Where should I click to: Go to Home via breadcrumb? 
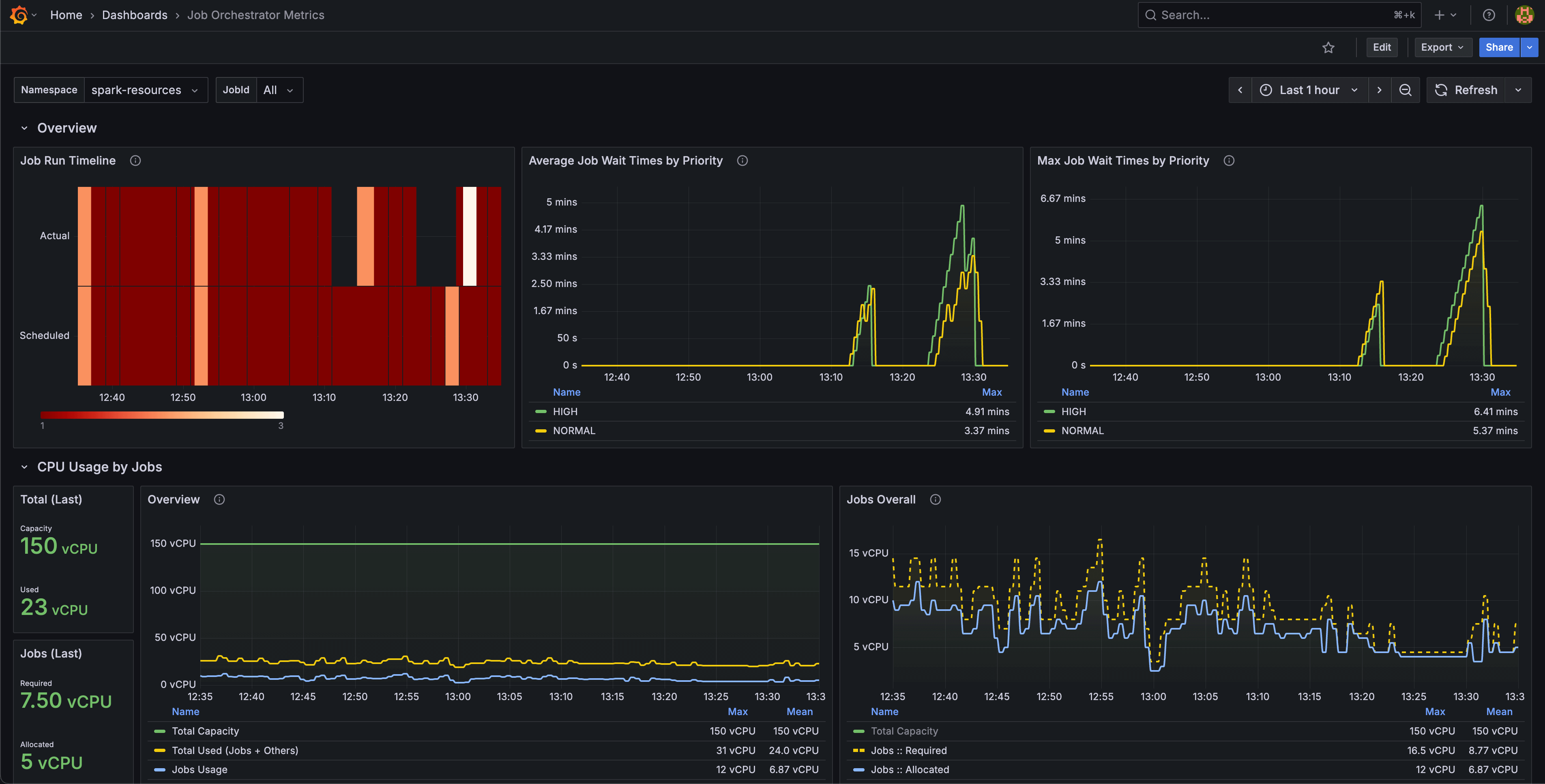66,14
